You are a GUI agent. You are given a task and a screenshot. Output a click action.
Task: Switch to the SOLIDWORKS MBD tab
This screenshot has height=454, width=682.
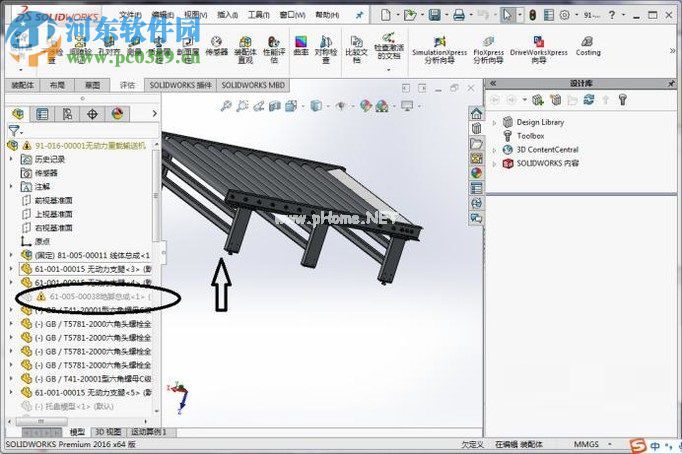pyautogui.click(x=253, y=85)
